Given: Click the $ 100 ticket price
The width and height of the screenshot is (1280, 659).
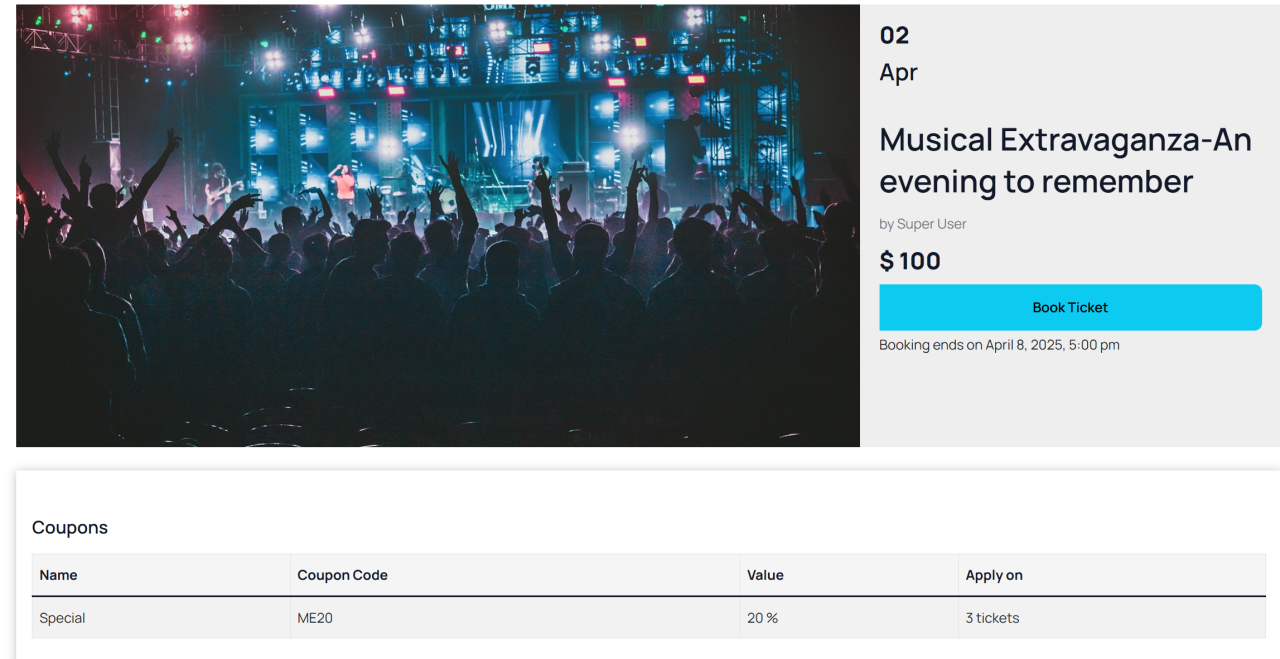Looking at the screenshot, I should (x=910, y=261).
